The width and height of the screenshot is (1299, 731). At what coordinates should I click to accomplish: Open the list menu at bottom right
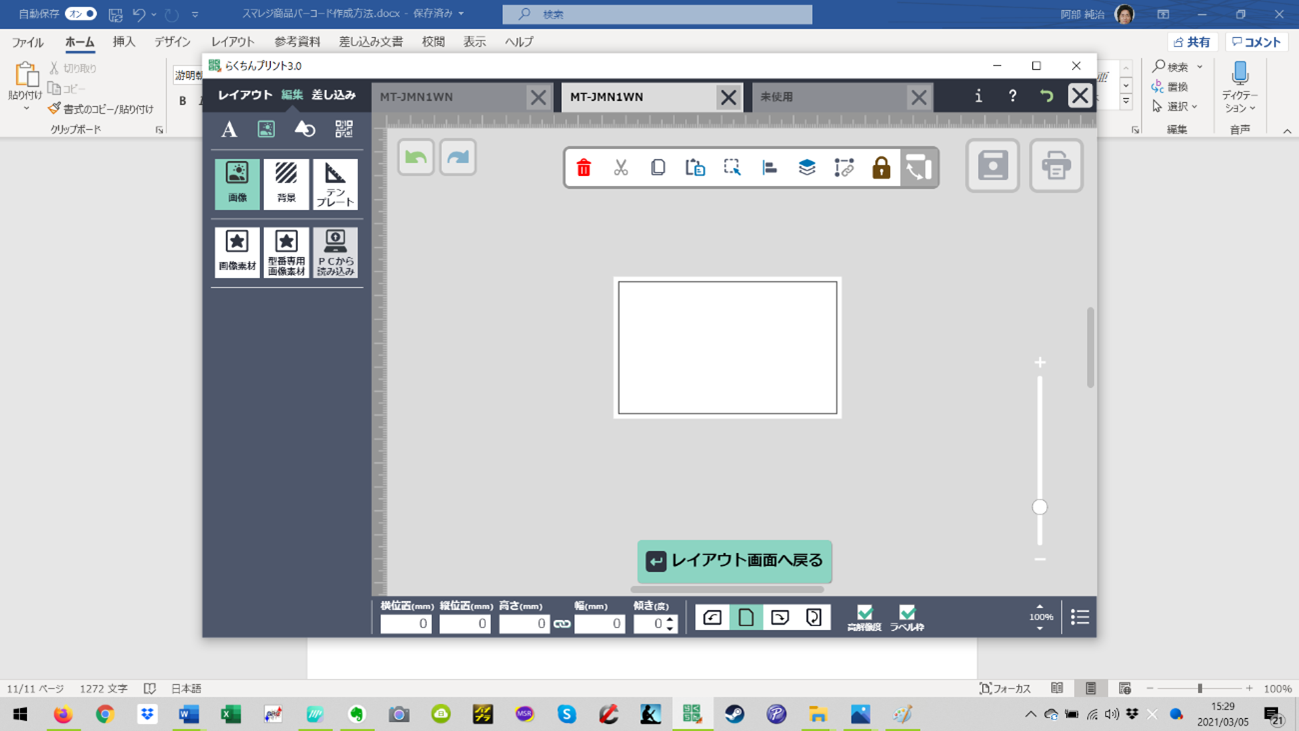tap(1080, 618)
